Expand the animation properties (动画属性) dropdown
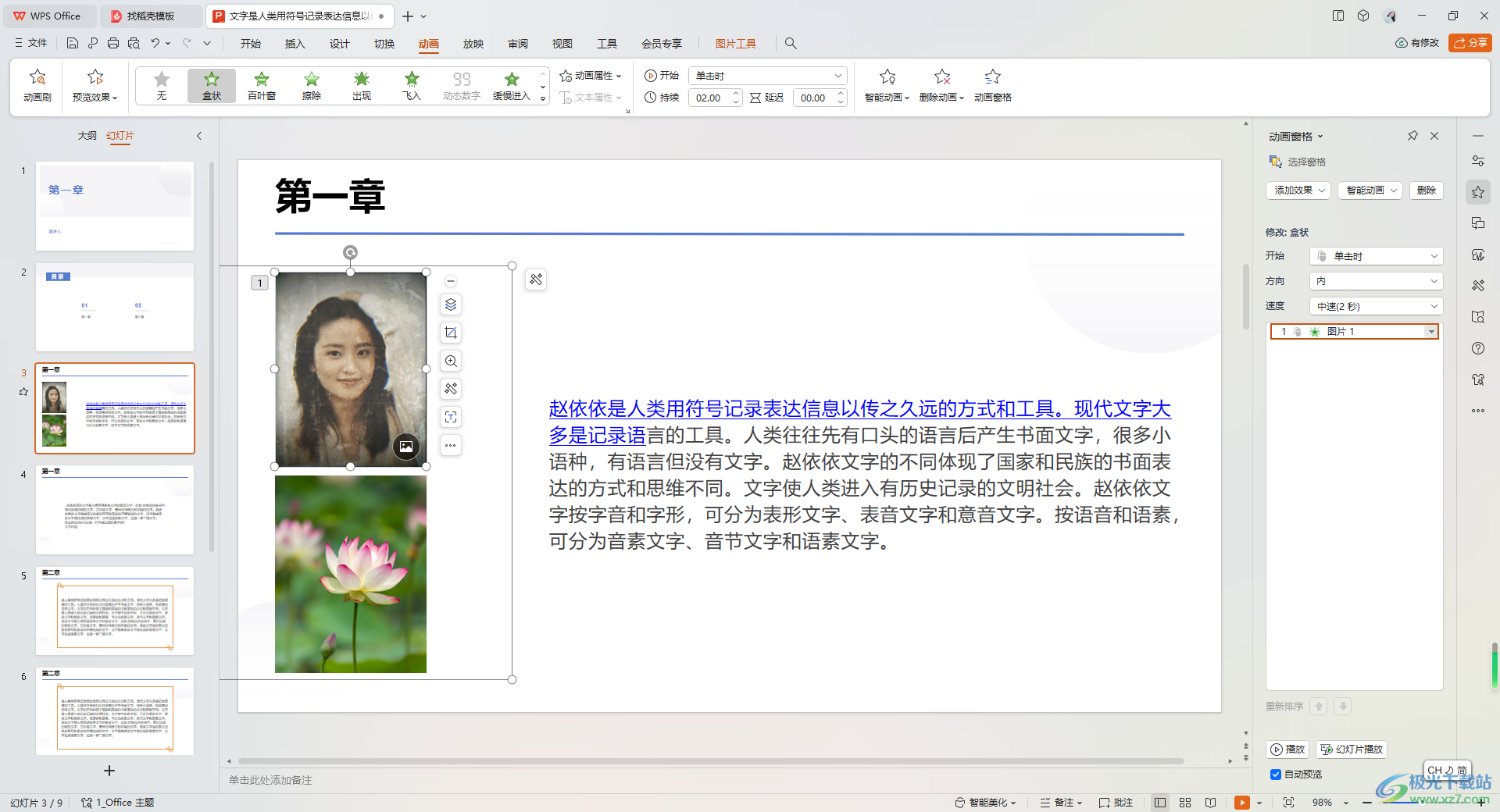 [x=591, y=76]
